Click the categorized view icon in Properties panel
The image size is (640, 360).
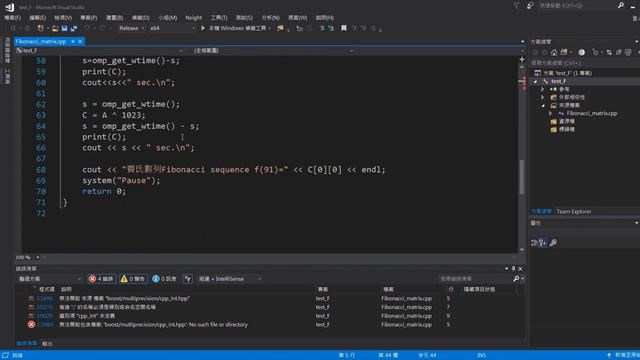pos(534,243)
